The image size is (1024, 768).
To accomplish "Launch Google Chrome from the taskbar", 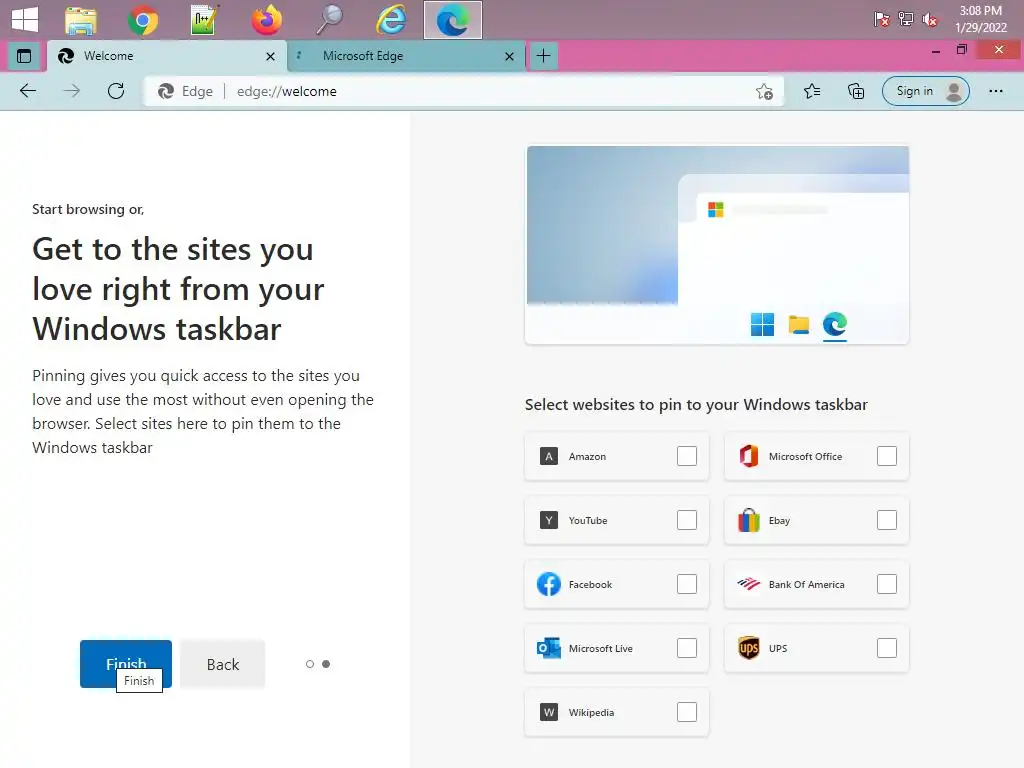I will click(142, 20).
